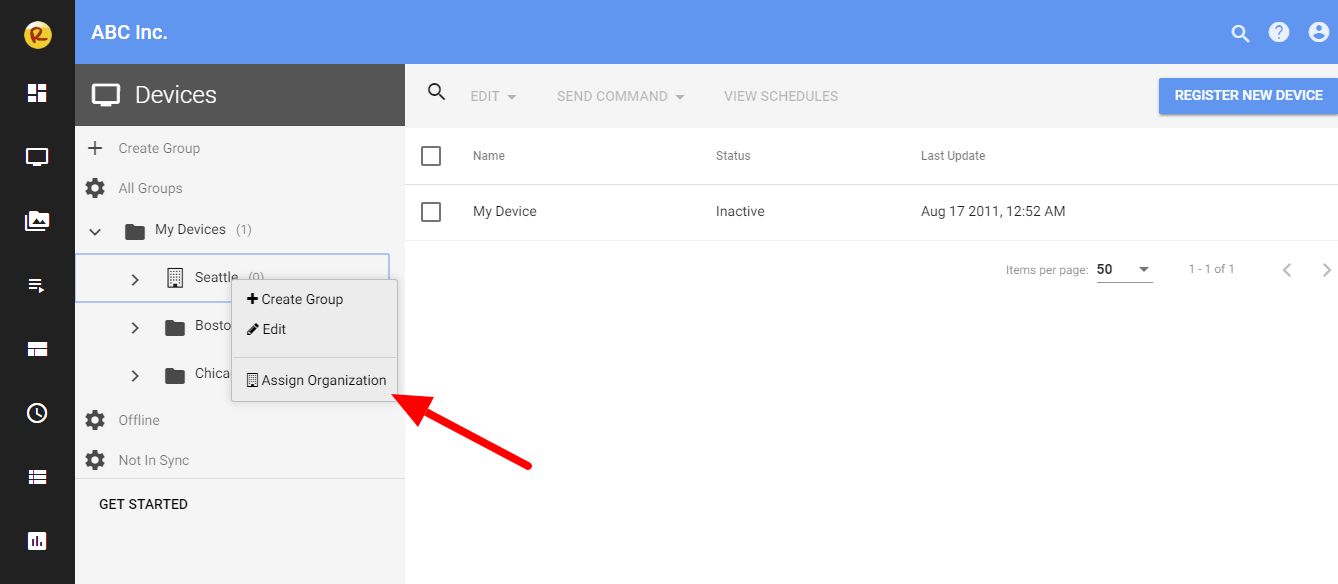Click REGISTER NEW DEVICE button
This screenshot has height=584, width=1338.
[1248, 96]
